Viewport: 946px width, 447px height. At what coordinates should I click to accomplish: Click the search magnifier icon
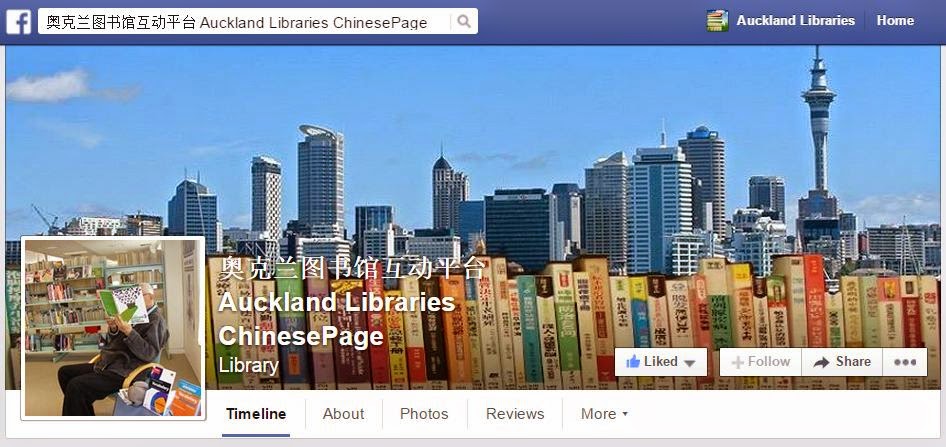tap(463, 22)
